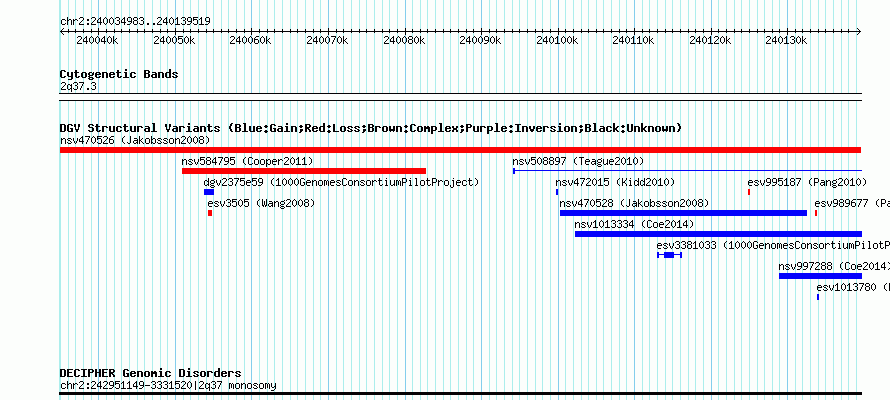
Task: Click the ruler's right arrowhead
Action: coord(859,32)
